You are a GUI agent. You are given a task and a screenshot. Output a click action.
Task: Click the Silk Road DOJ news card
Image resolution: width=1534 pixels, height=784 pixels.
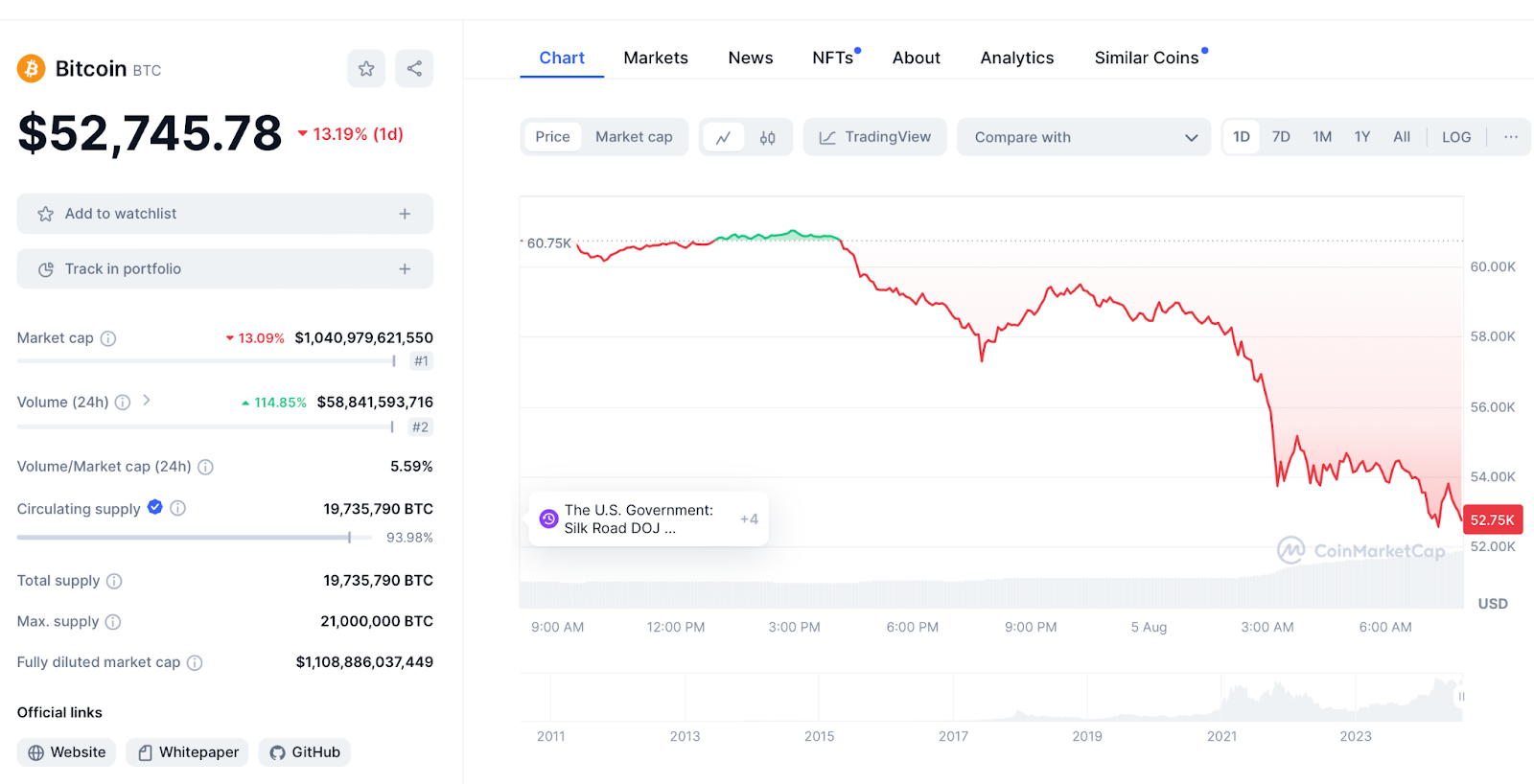(x=648, y=519)
